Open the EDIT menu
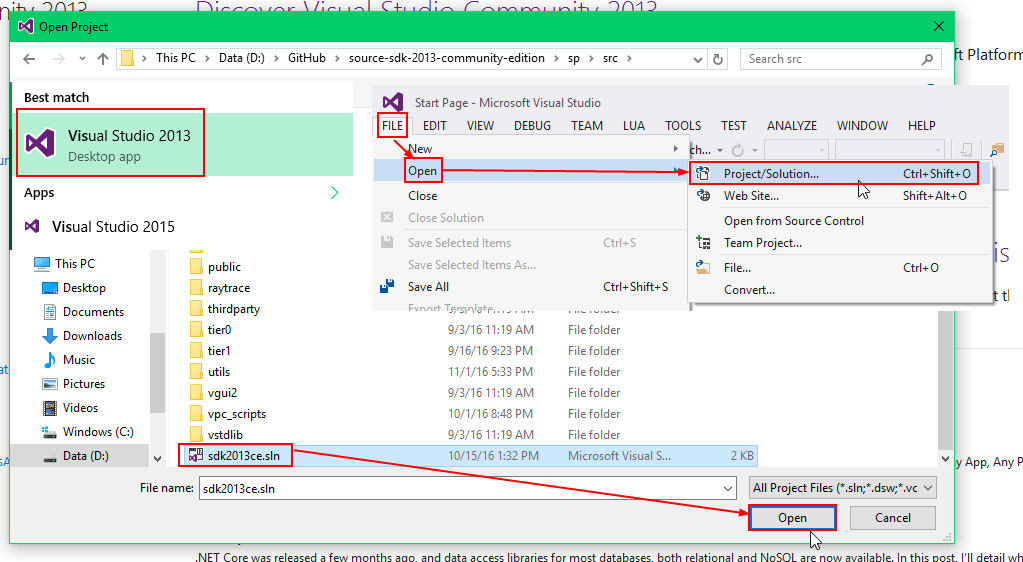 (x=435, y=125)
